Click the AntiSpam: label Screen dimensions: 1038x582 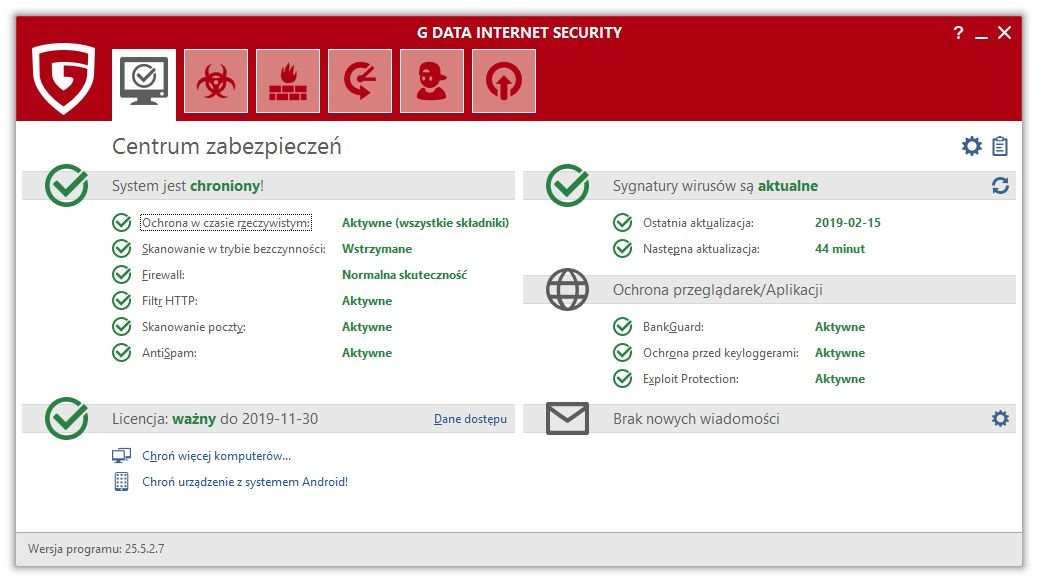pyautogui.click(x=169, y=353)
